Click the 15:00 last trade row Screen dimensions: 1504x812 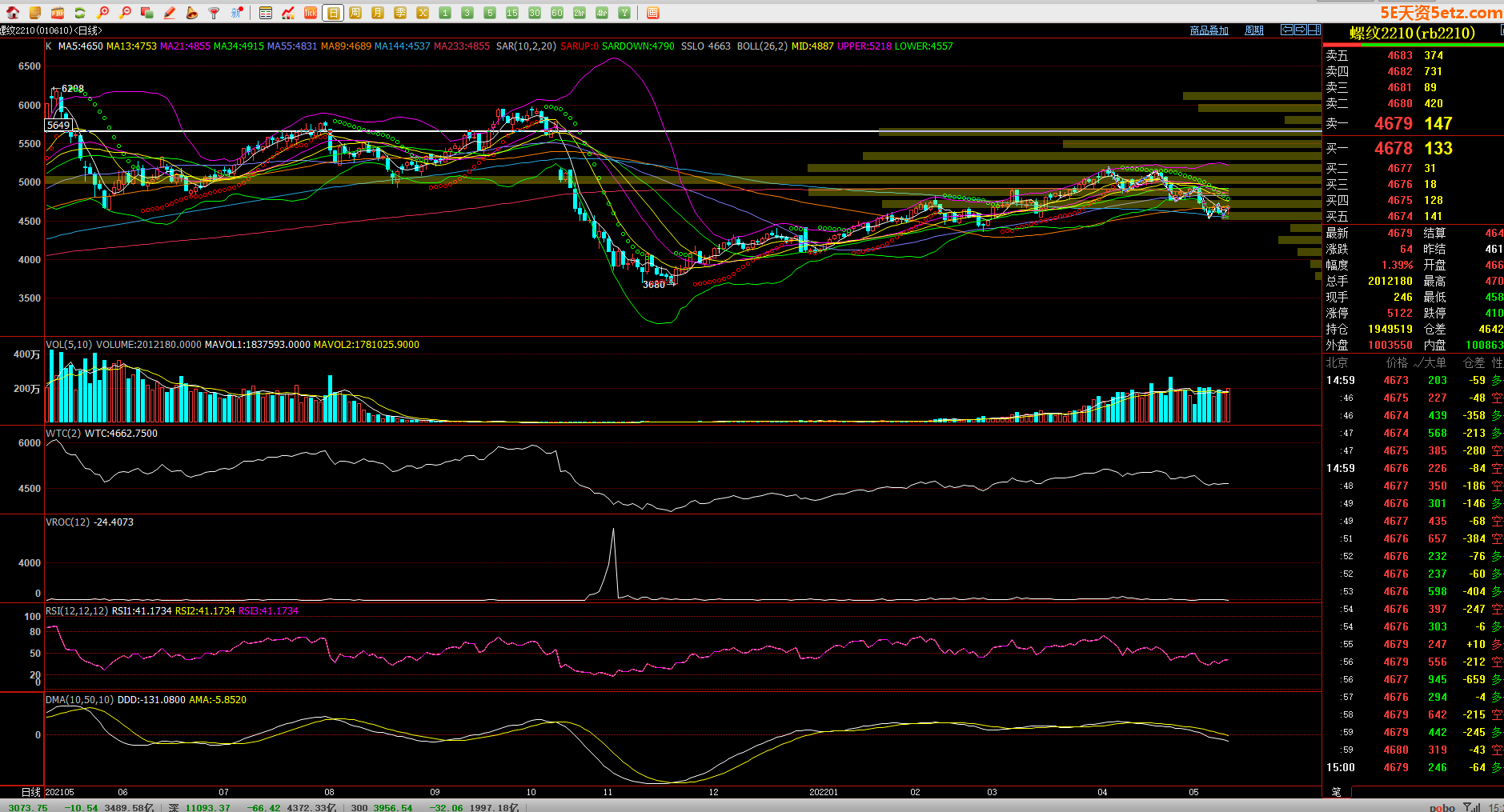coord(1413,768)
